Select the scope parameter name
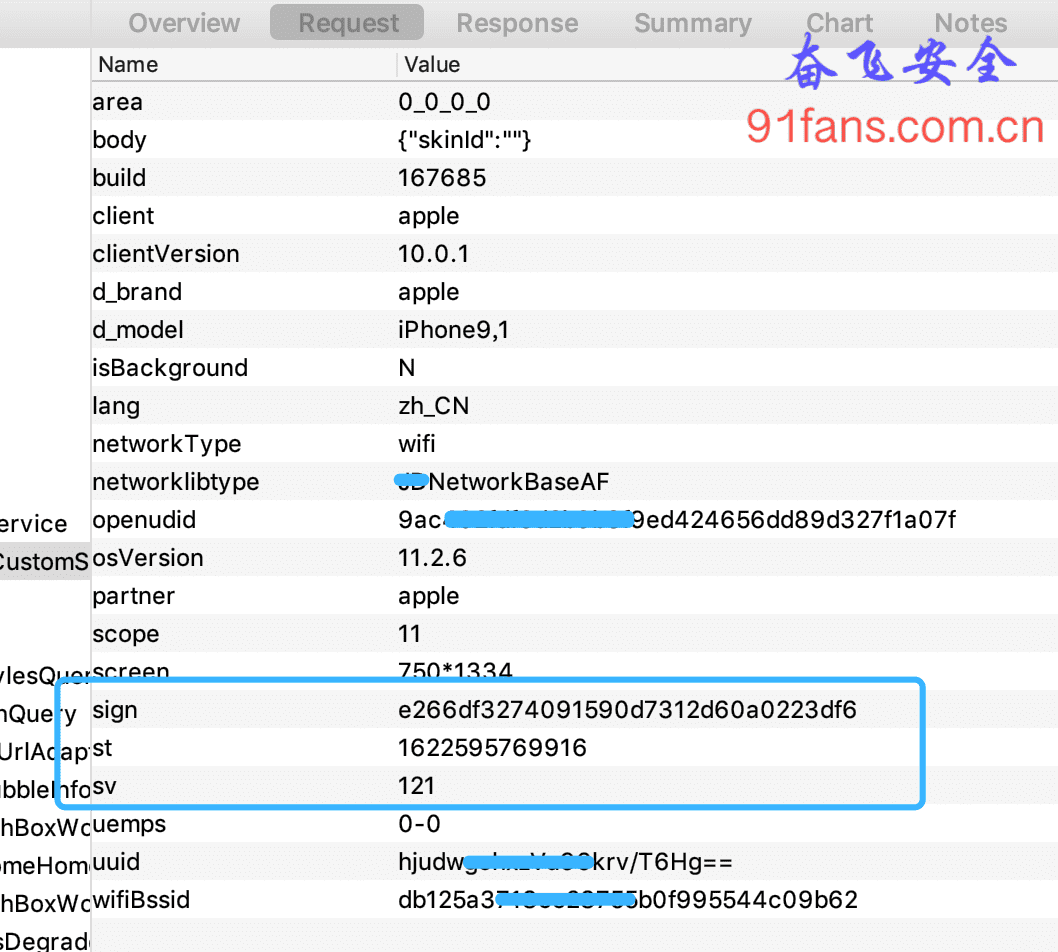The image size is (1058, 952). (126, 634)
